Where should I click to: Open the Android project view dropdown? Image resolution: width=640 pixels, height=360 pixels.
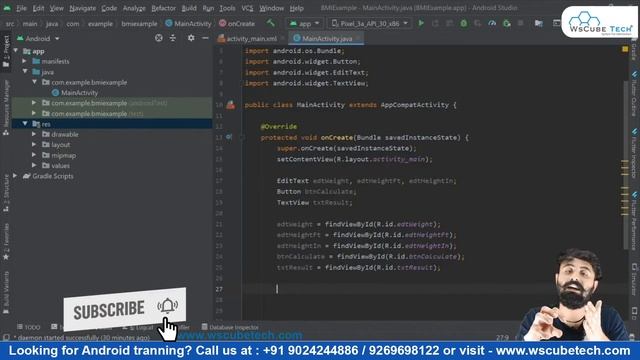pos(38,38)
